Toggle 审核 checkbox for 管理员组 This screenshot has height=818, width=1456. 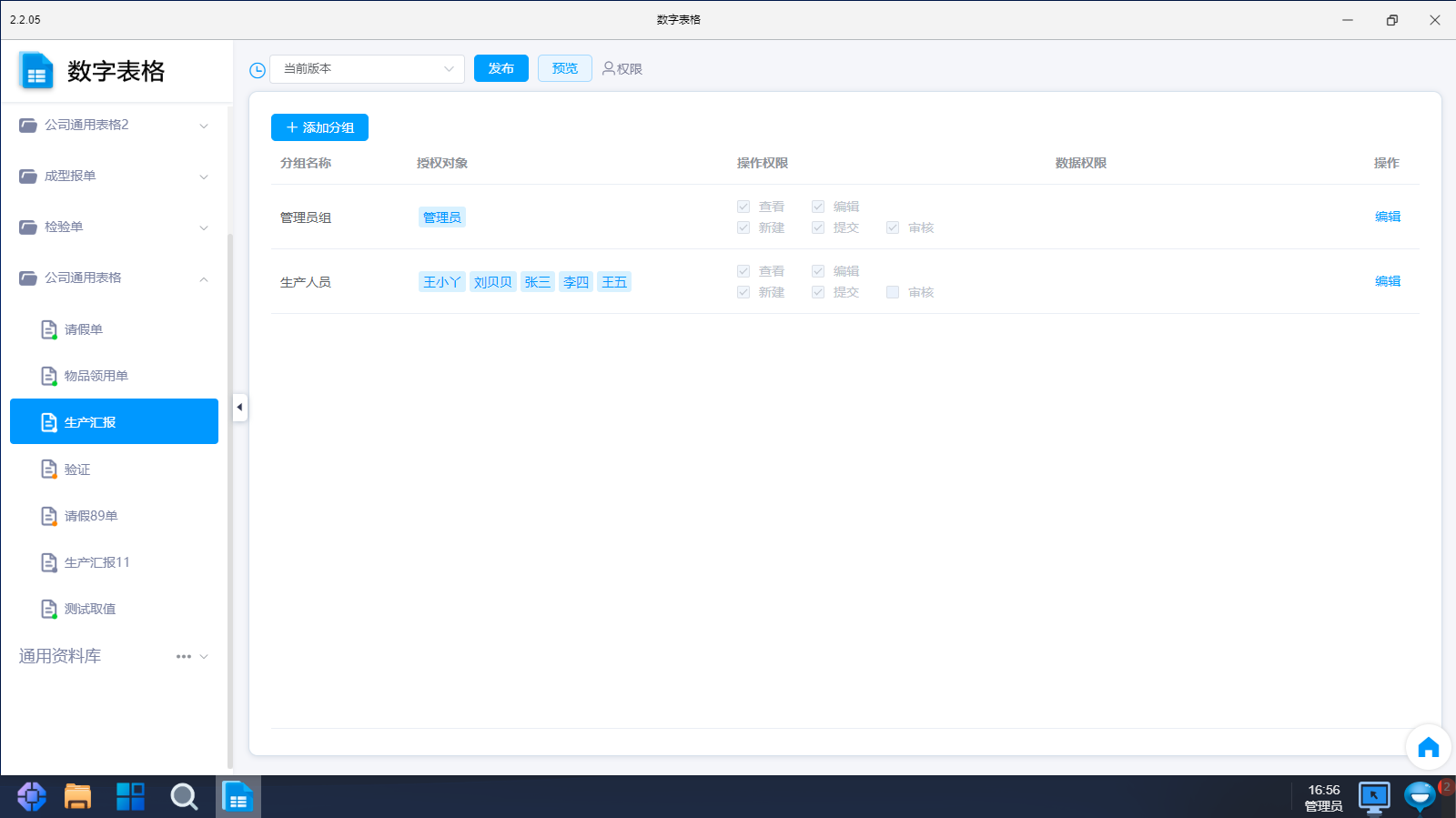893,227
